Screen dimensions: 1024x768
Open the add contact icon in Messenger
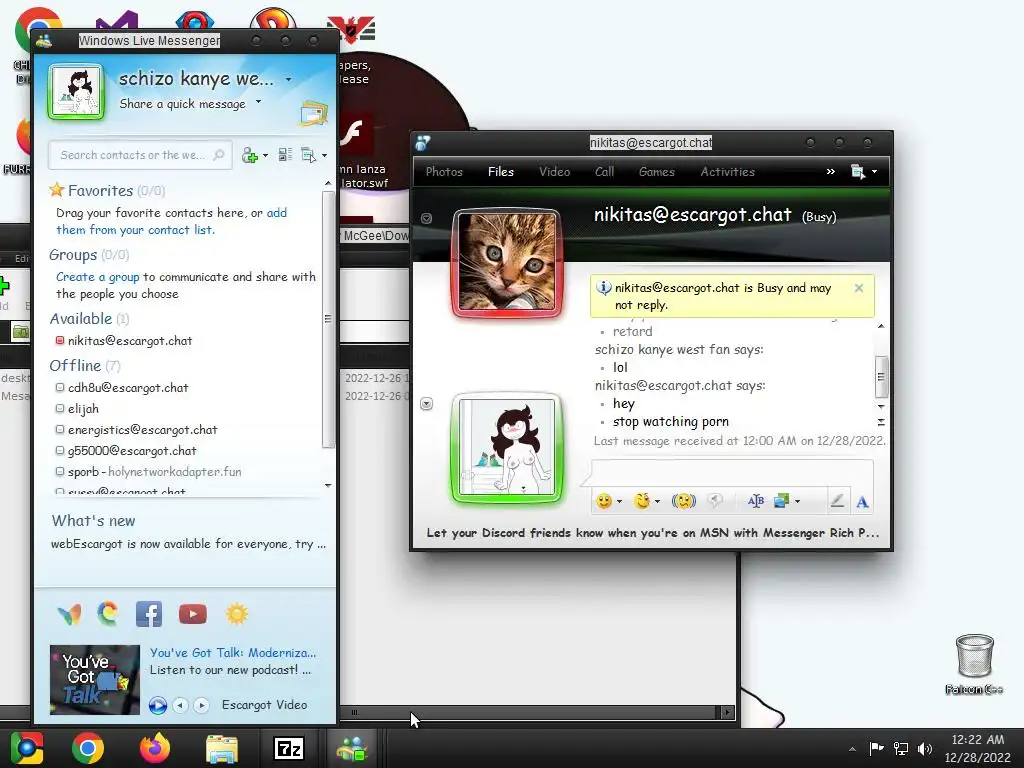pyautogui.click(x=249, y=155)
